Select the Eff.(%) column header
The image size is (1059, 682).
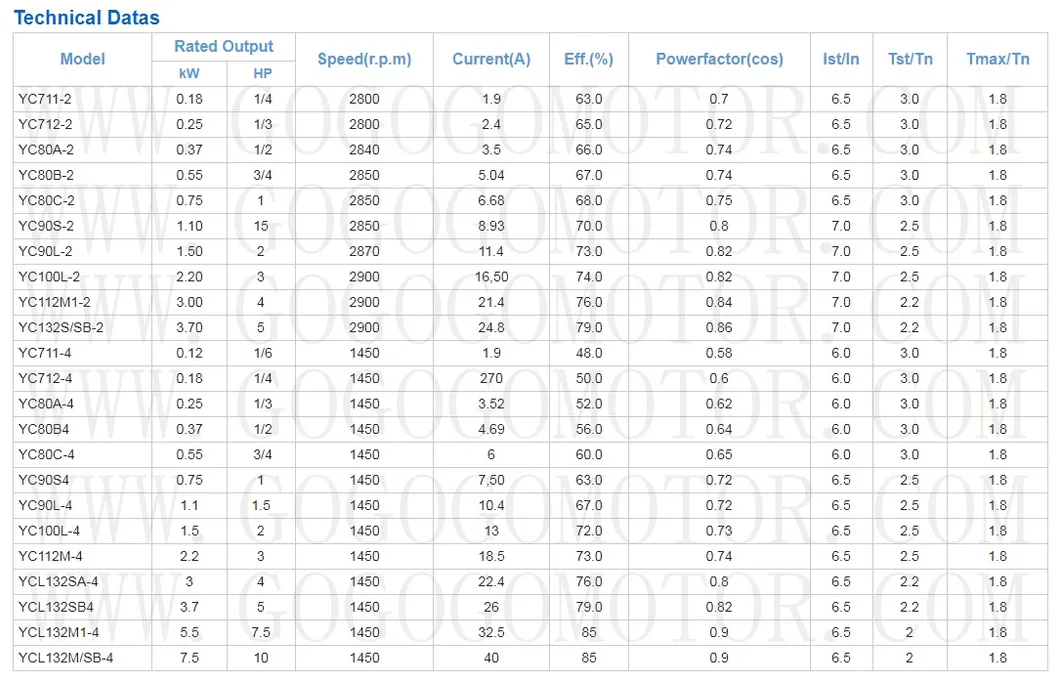(x=588, y=59)
